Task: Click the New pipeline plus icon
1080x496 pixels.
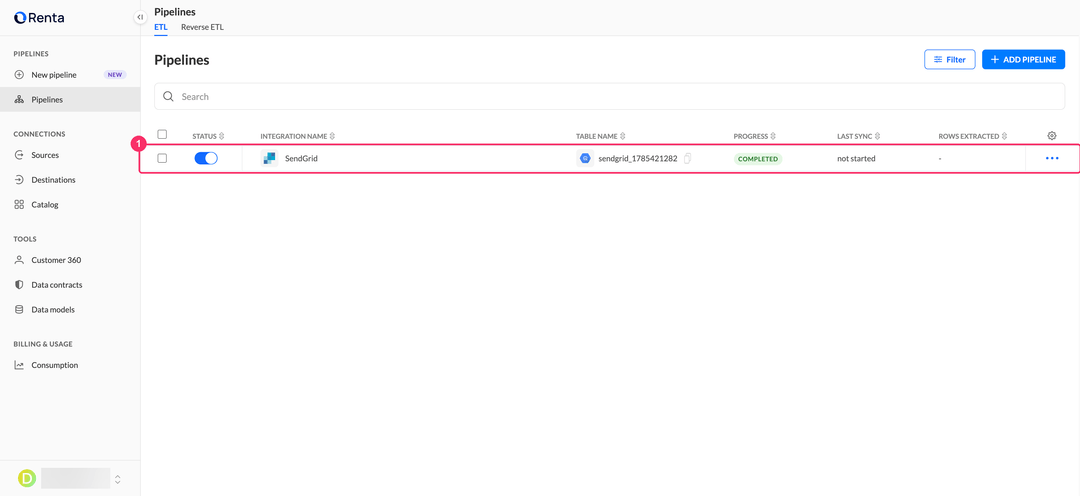Action: point(19,74)
